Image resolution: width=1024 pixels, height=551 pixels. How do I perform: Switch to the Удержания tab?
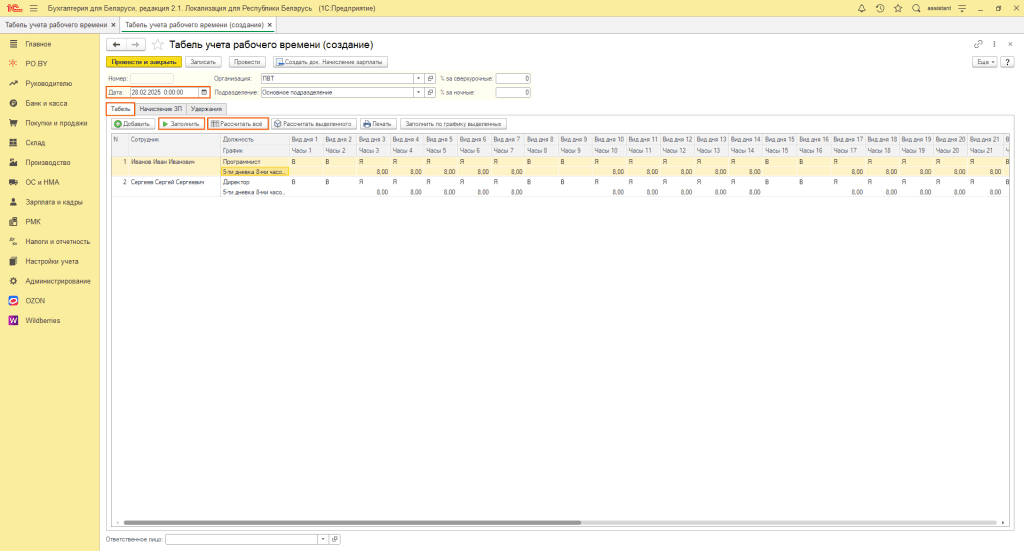click(x=206, y=109)
